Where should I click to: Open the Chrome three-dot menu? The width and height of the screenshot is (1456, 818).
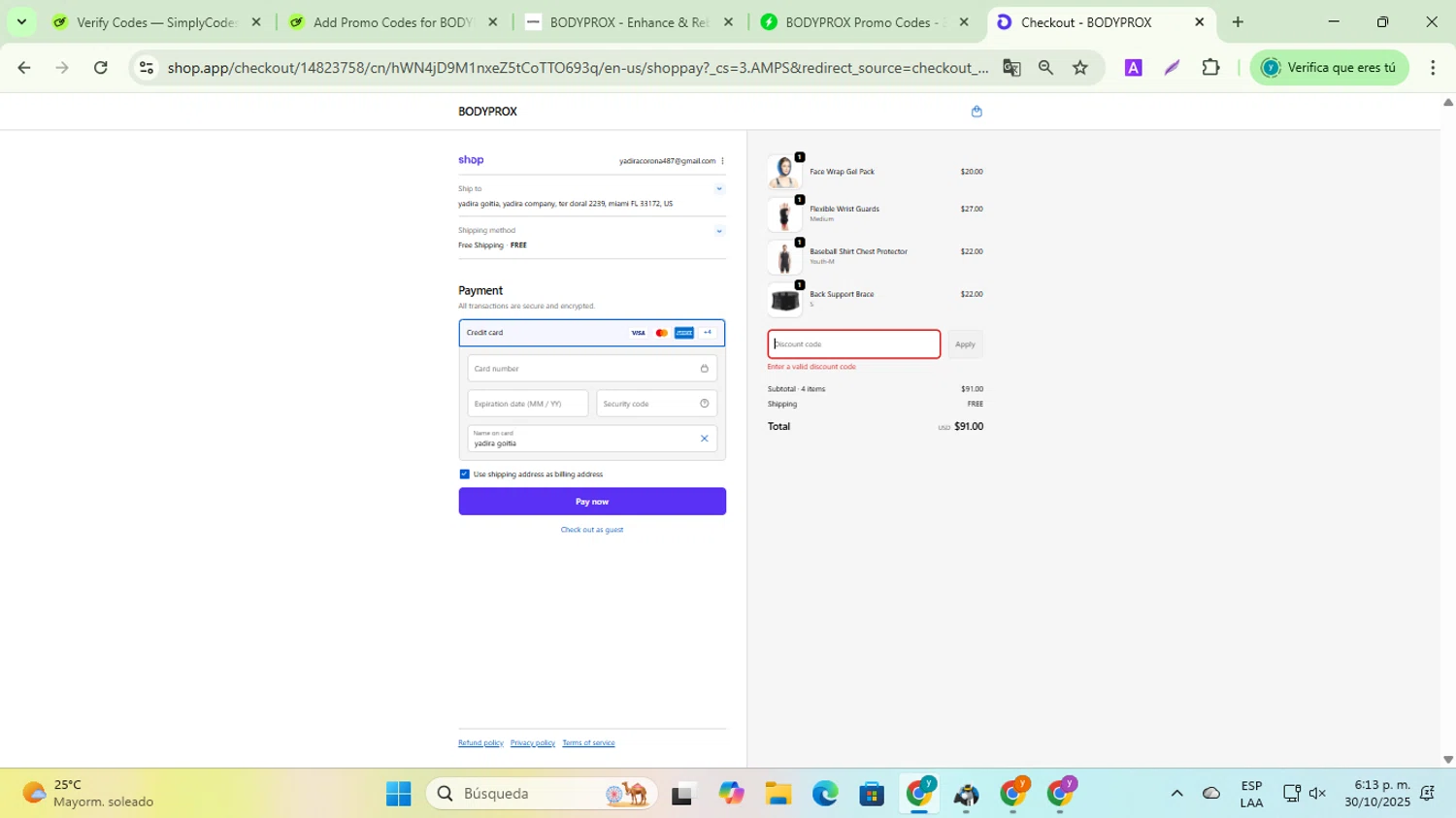(x=1433, y=68)
